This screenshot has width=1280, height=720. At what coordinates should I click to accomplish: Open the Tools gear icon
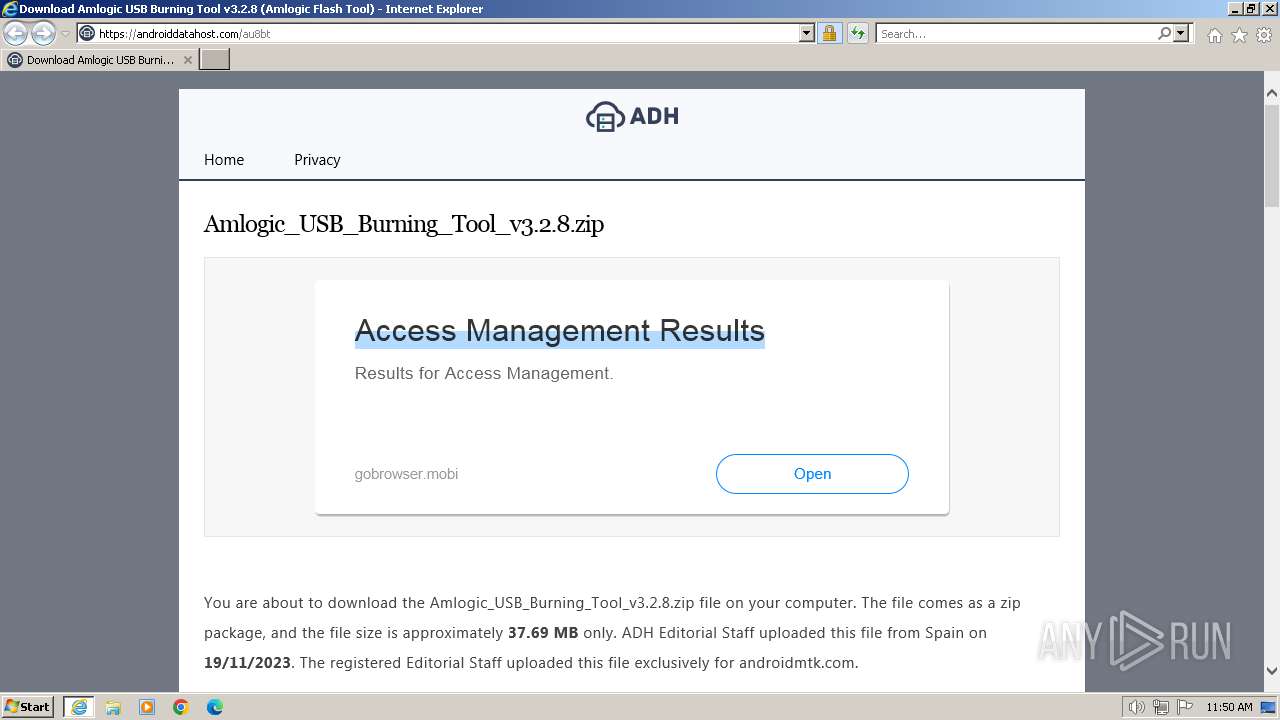pyautogui.click(x=1264, y=35)
